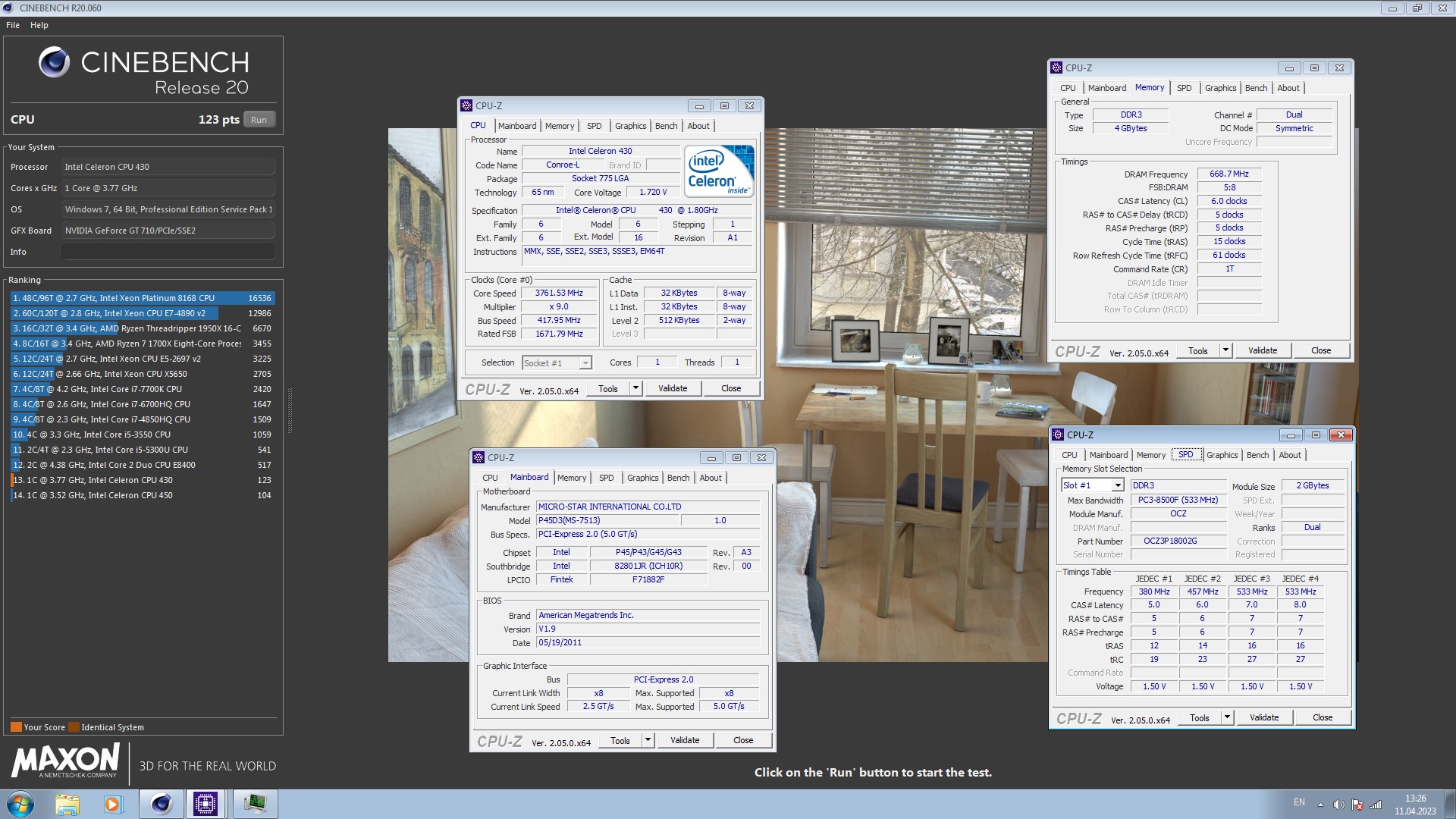Select the Ryzen Threadripper 1950X ranking row

[x=143, y=328]
